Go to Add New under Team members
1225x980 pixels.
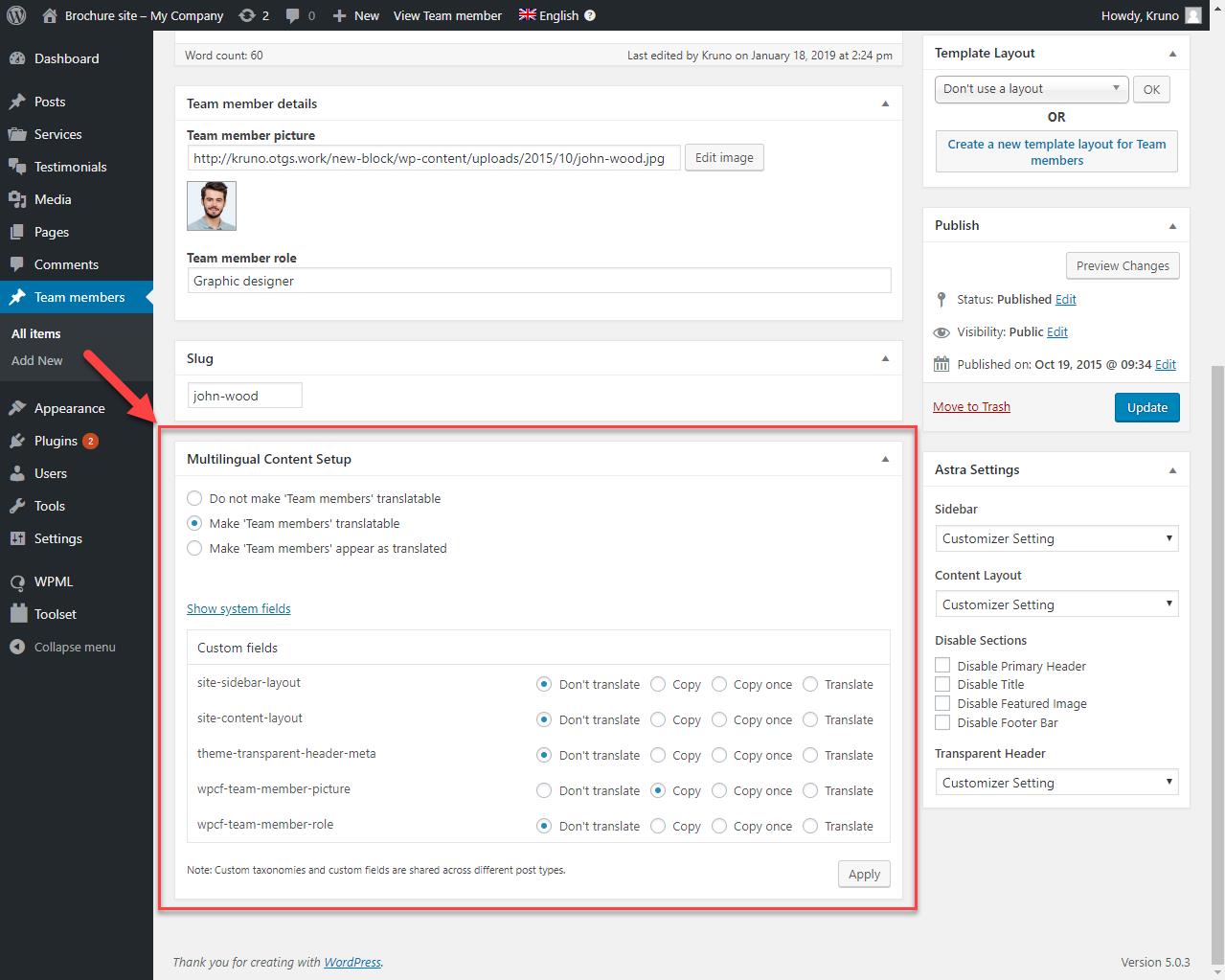(x=37, y=360)
